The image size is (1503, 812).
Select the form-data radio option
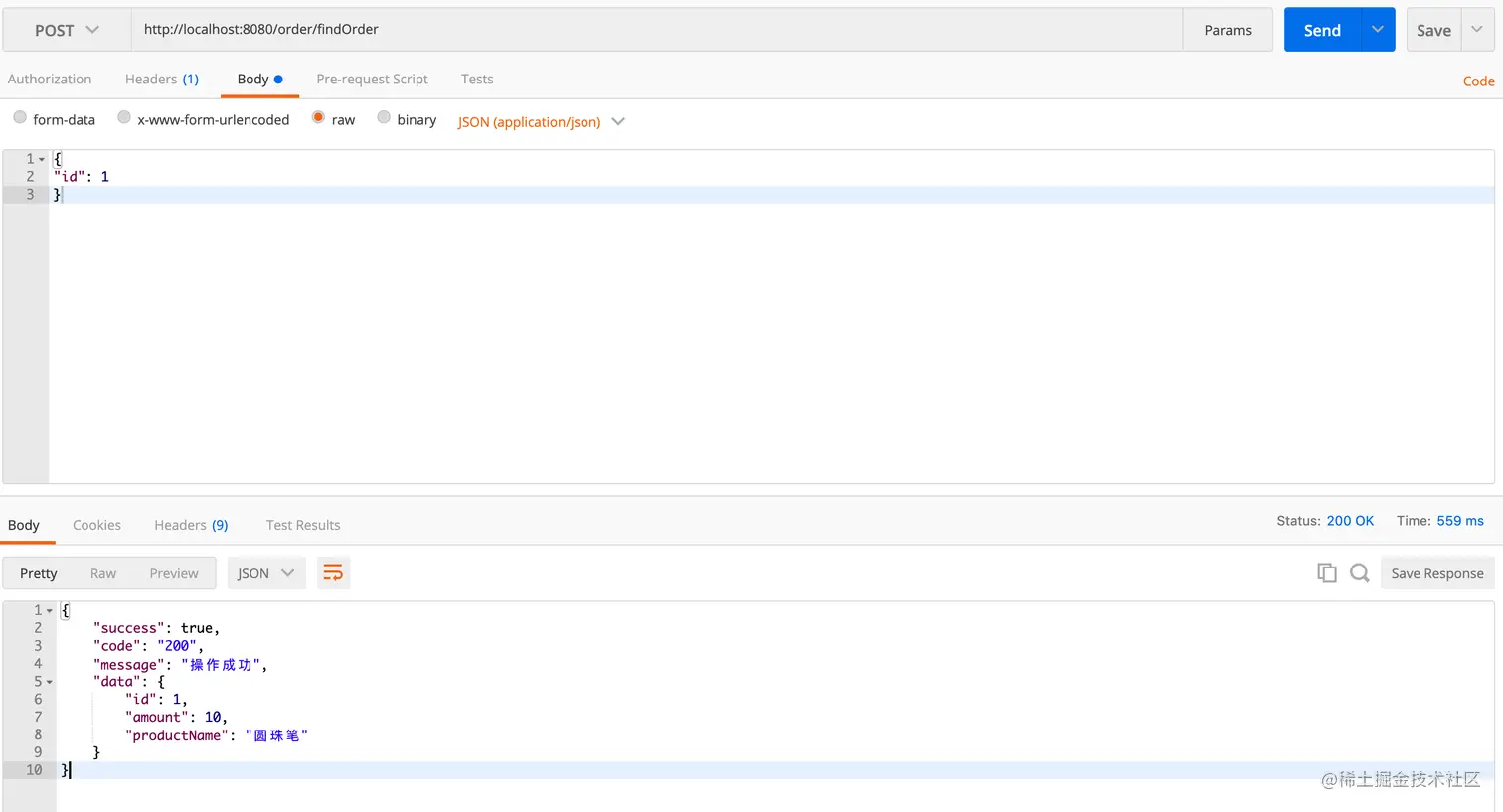coord(20,118)
